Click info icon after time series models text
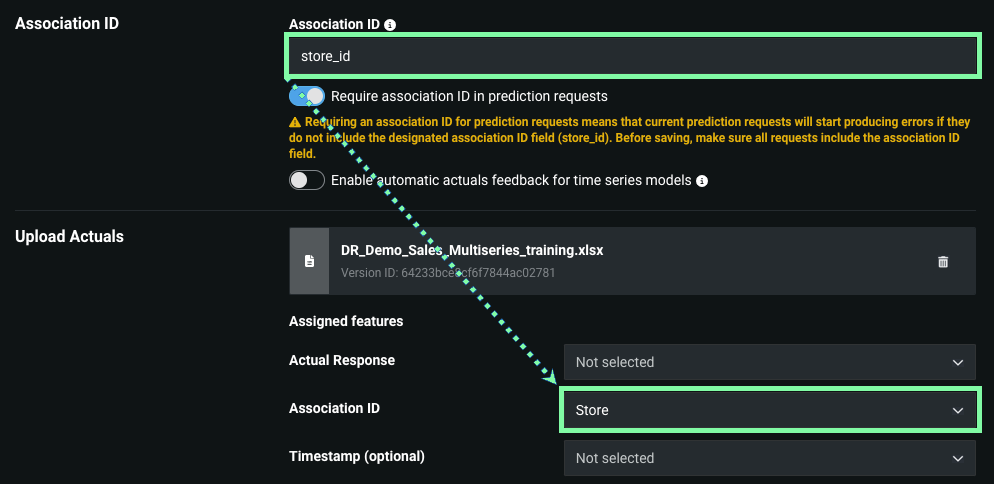 [x=702, y=181]
